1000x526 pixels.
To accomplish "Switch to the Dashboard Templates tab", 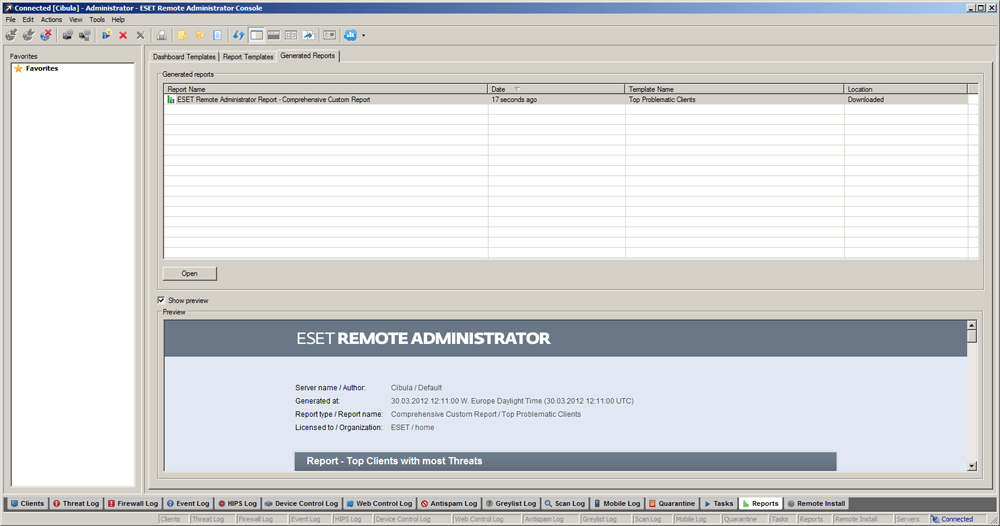I will [184, 57].
